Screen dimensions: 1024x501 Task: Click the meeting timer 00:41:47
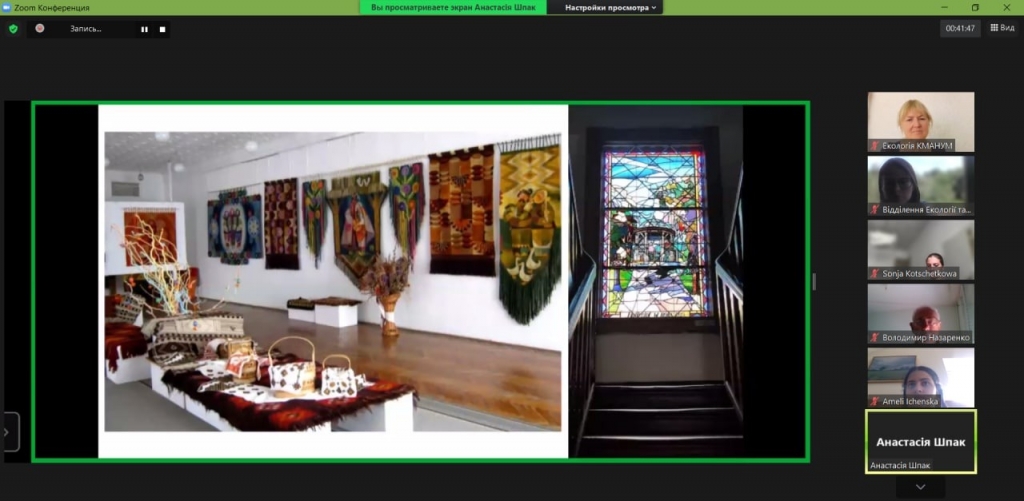click(960, 28)
